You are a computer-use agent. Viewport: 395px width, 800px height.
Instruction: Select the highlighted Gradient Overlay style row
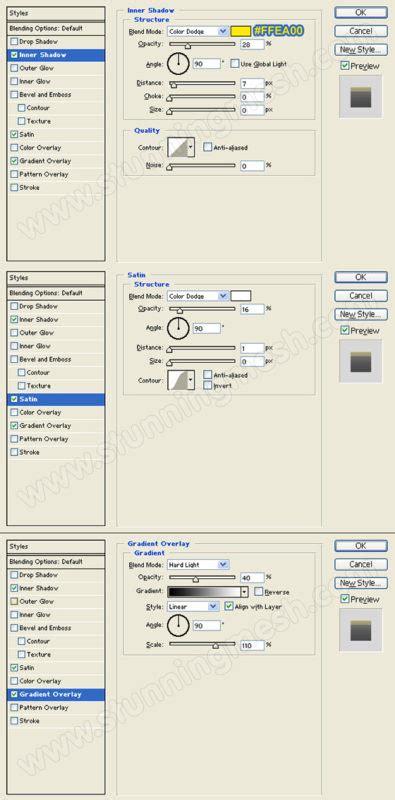point(56,694)
